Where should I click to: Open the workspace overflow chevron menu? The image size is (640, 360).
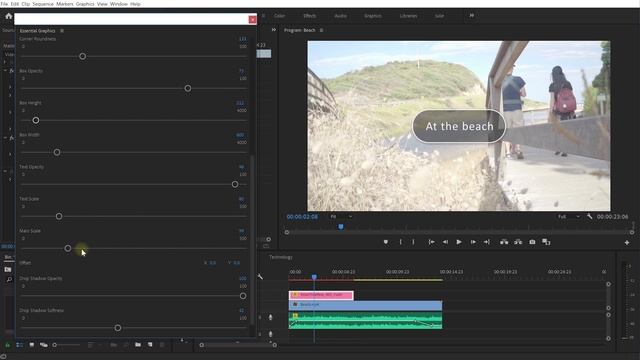coord(472,16)
